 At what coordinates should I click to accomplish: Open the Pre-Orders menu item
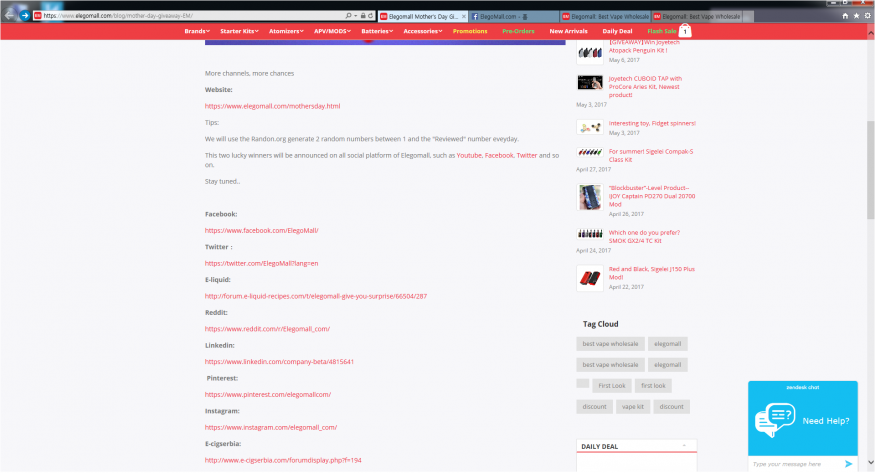(x=518, y=31)
